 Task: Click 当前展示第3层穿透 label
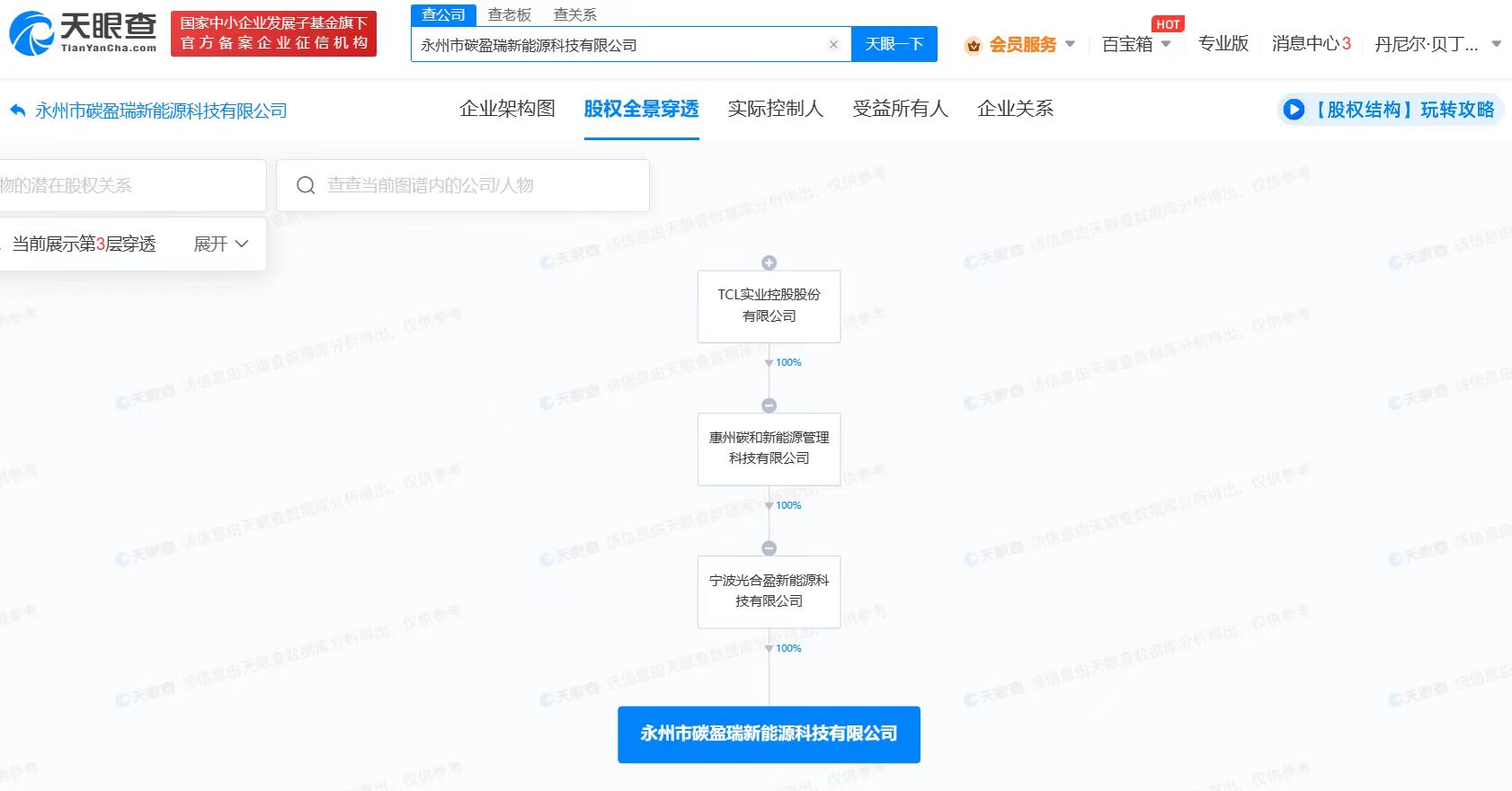click(x=84, y=244)
